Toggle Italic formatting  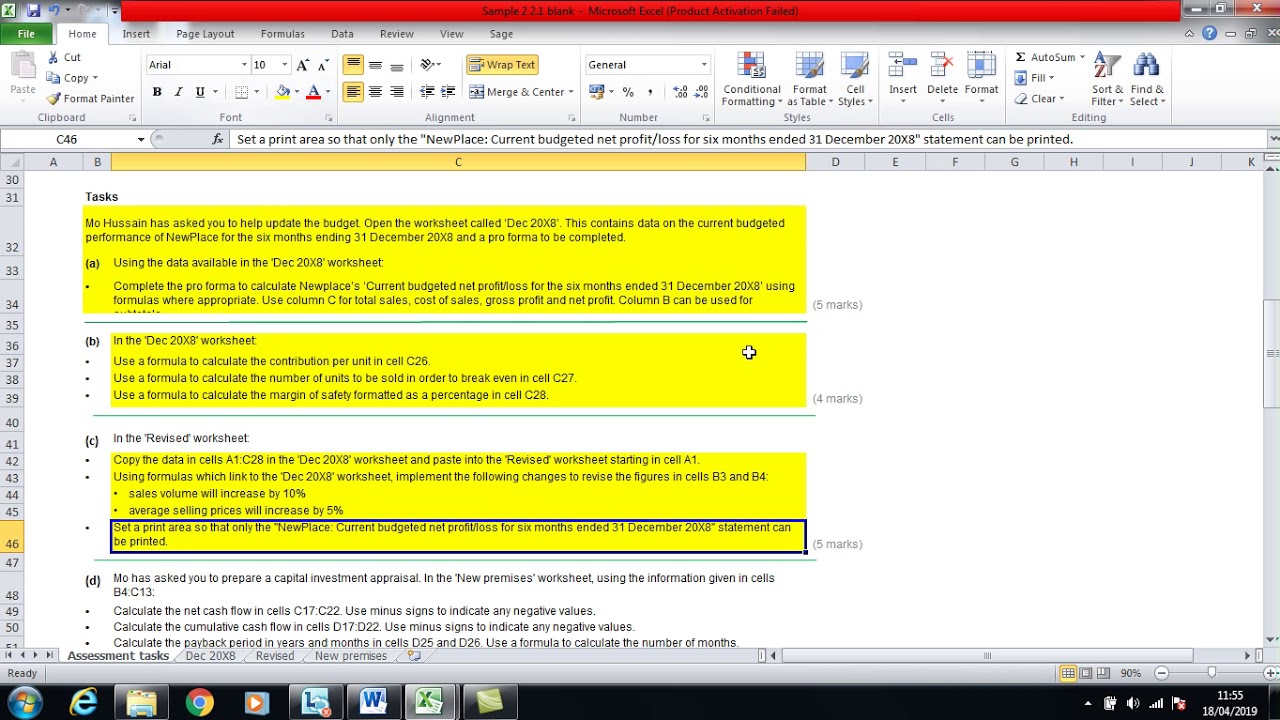(178, 92)
